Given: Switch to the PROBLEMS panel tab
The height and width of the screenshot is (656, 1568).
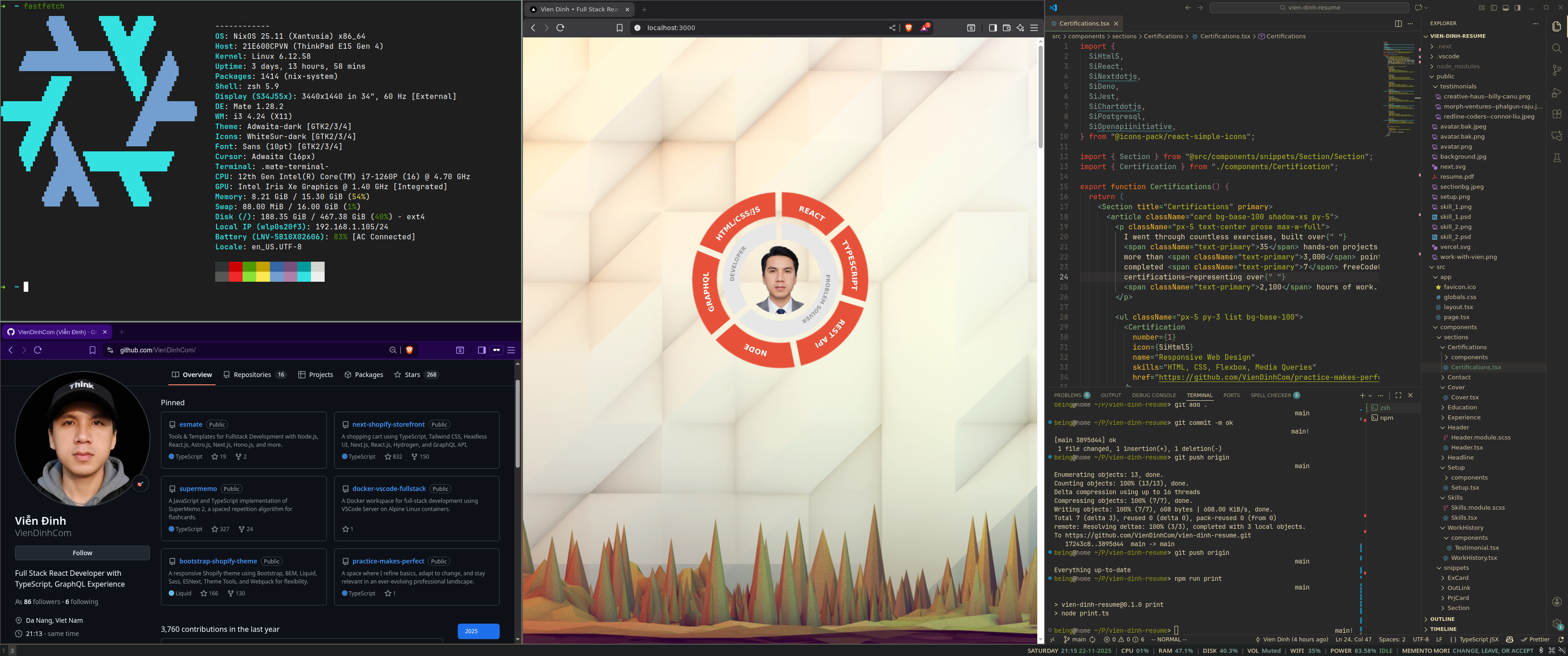Looking at the screenshot, I should point(1067,395).
